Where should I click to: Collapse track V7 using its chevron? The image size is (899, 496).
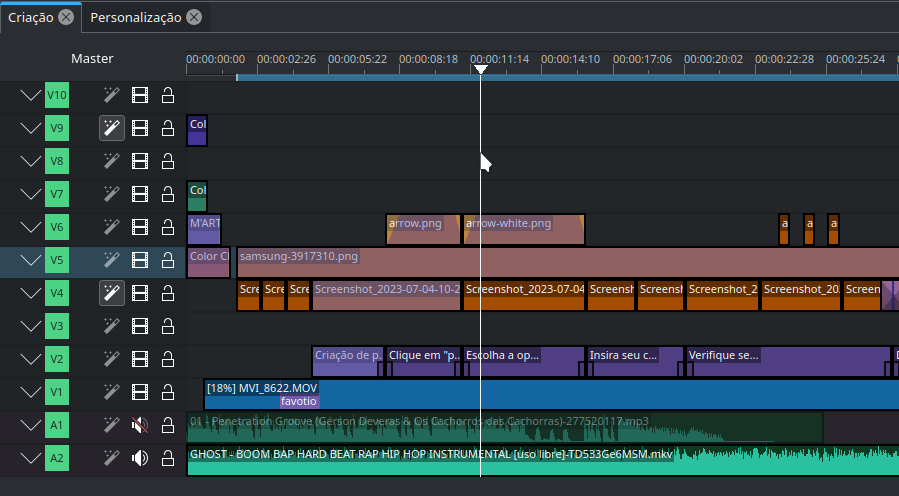click(31, 195)
